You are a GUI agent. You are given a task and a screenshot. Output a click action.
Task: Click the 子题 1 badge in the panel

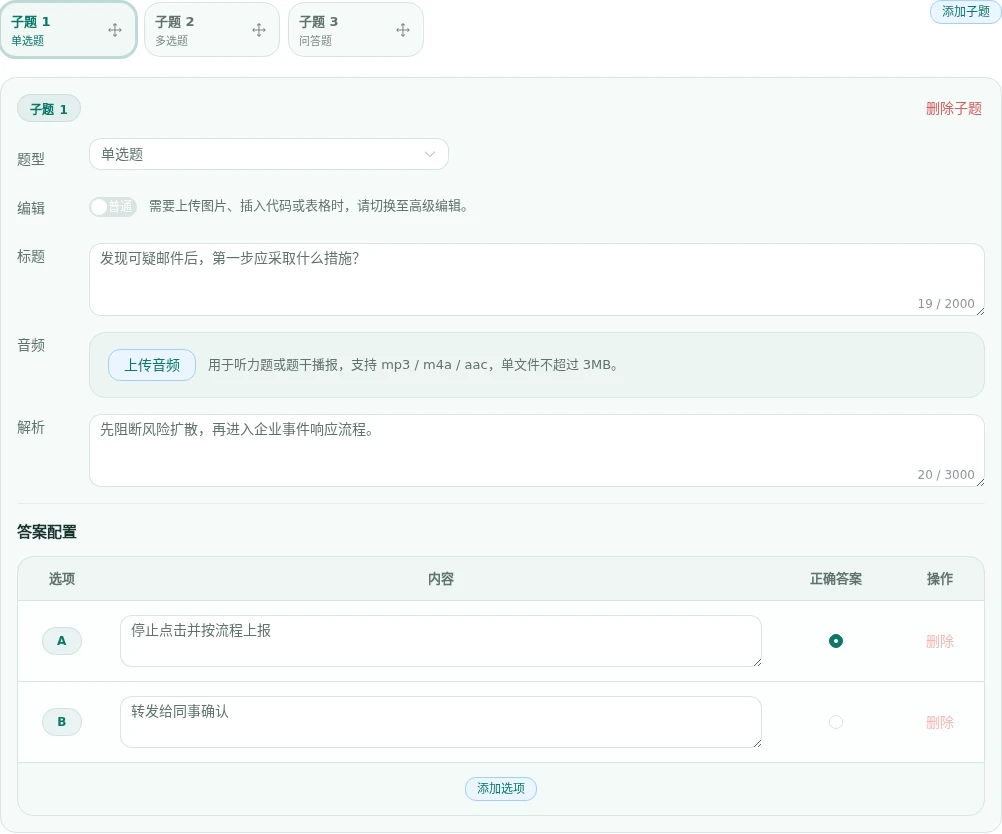point(49,109)
